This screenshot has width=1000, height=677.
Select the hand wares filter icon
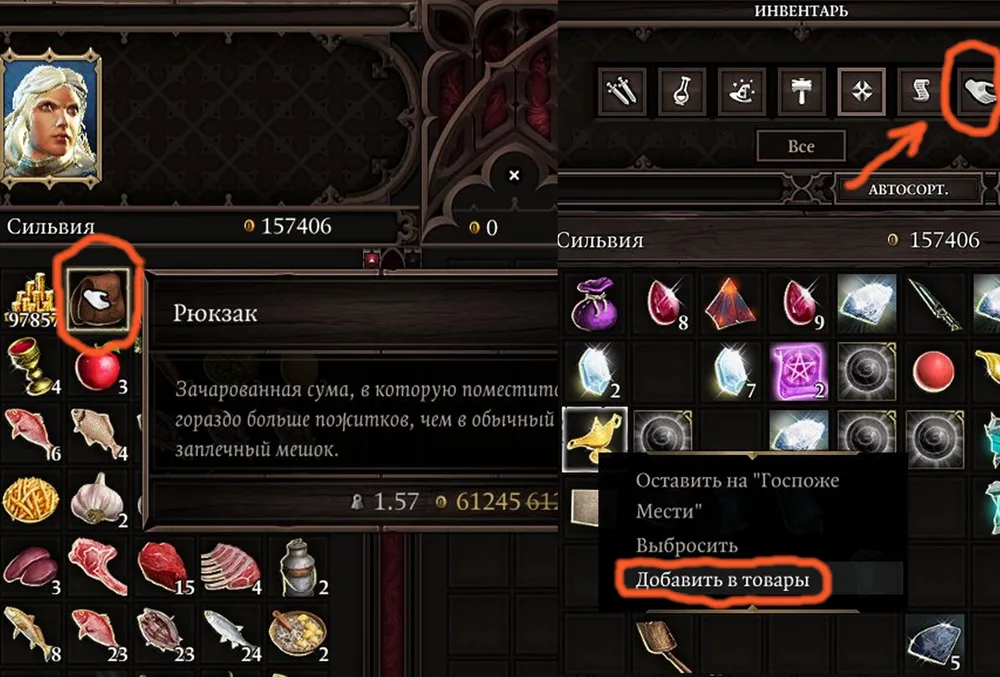[x=978, y=92]
